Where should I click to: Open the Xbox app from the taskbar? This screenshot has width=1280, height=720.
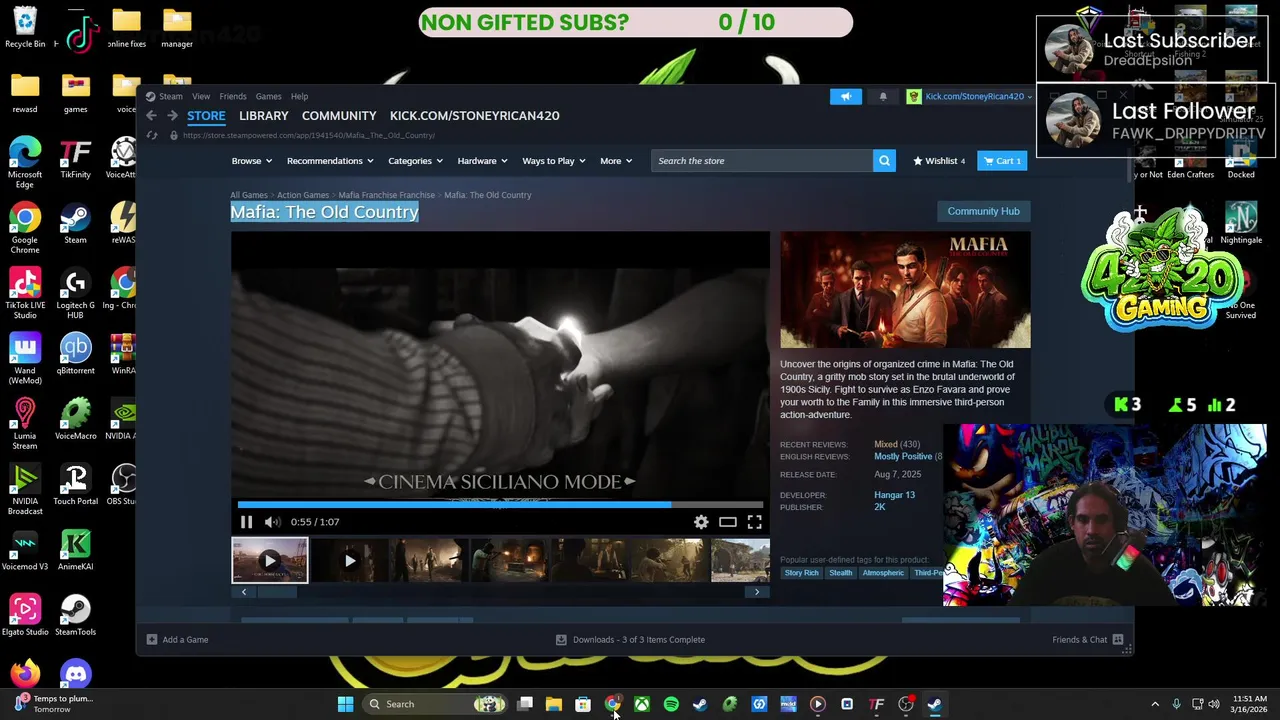(642, 704)
